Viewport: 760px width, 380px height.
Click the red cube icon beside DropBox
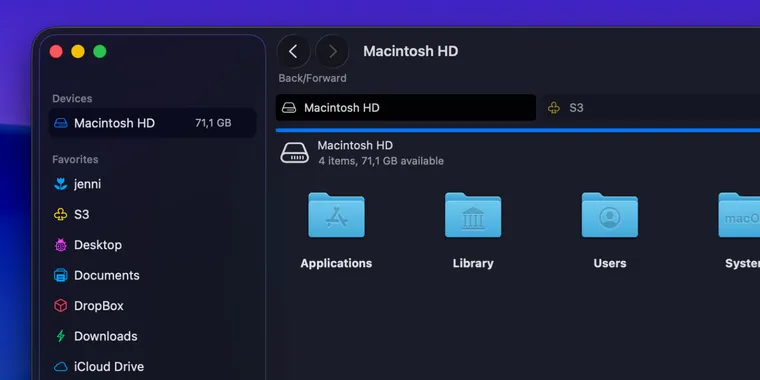tap(61, 306)
